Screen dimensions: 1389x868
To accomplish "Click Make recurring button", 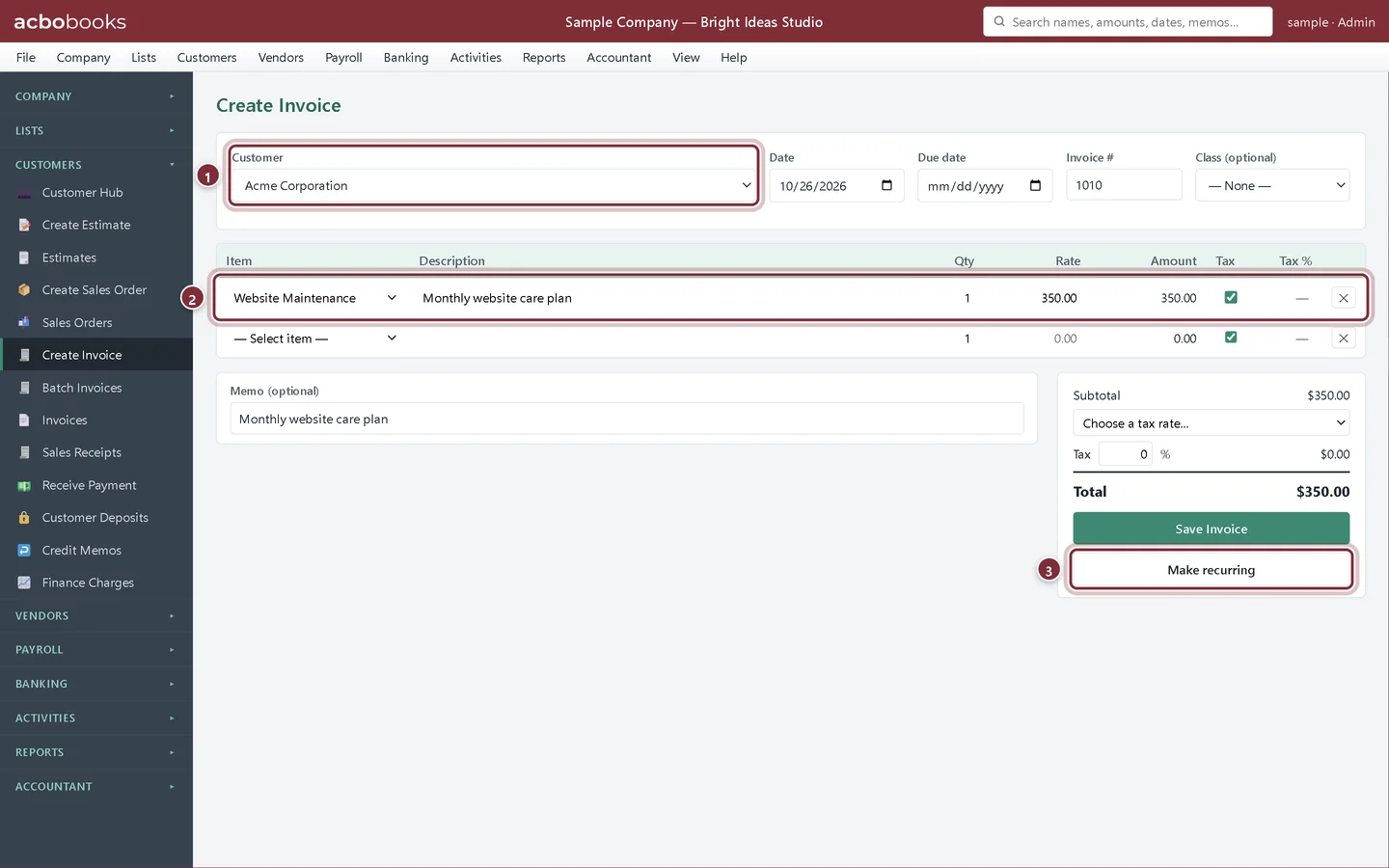I will [x=1211, y=570].
